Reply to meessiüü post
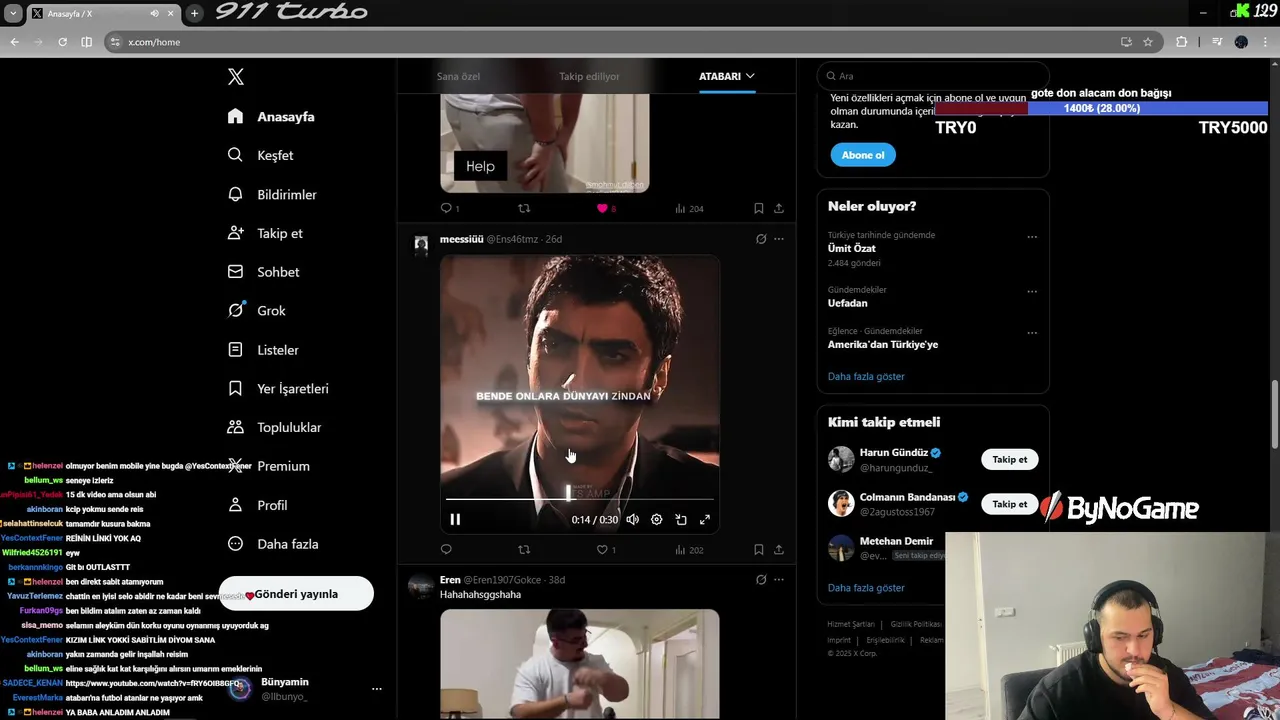 pyautogui.click(x=446, y=549)
